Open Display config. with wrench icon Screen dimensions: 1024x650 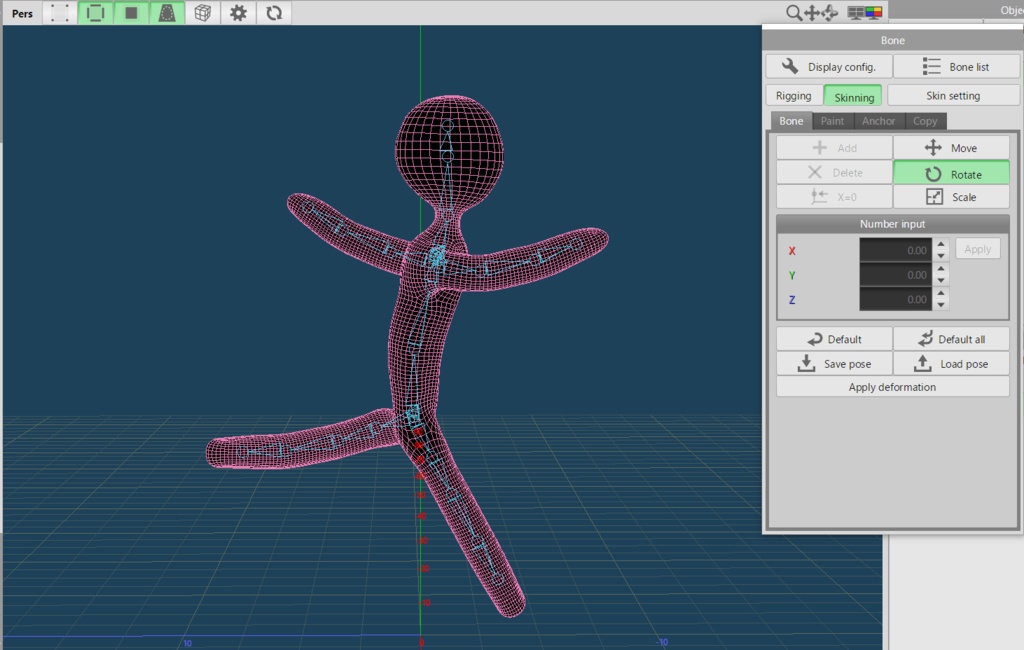click(829, 67)
